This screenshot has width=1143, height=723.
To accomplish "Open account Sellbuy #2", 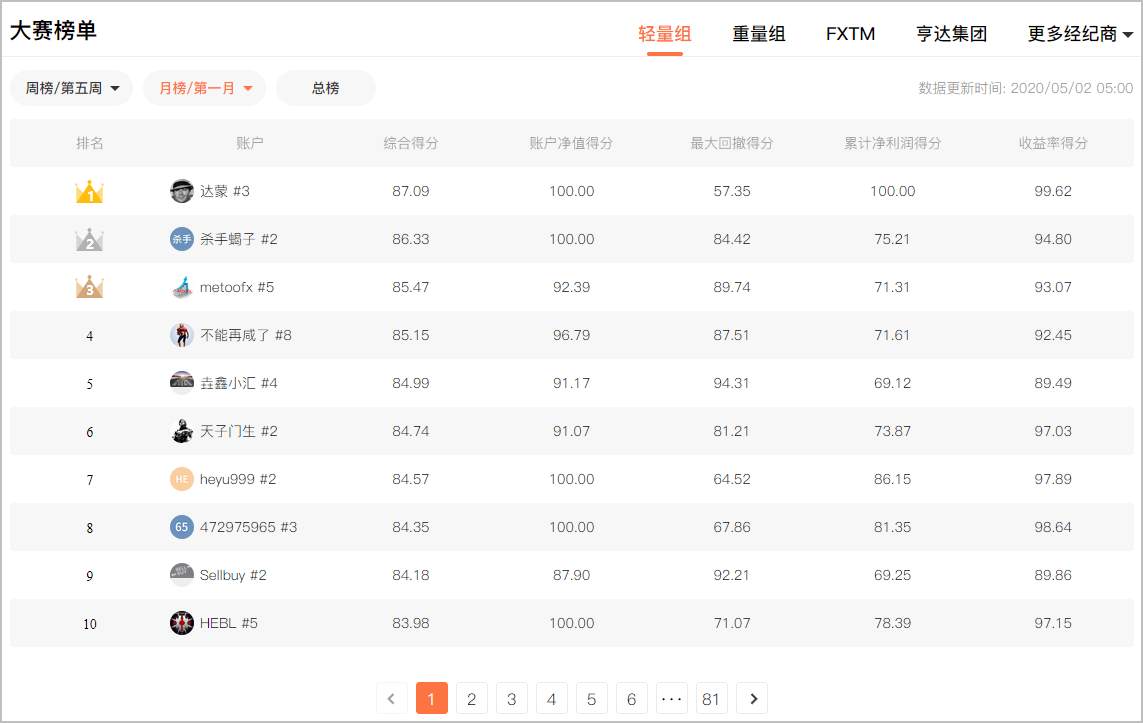I will [x=233, y=575].
